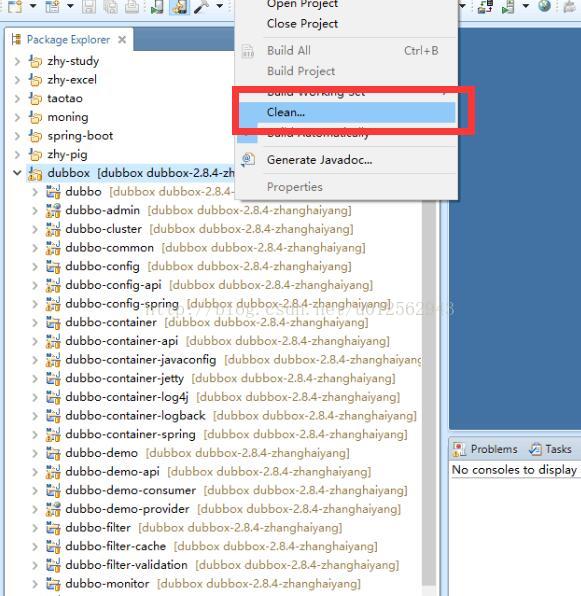Click the dubbo-container module icon
The image size is (581, 596).
53,322
